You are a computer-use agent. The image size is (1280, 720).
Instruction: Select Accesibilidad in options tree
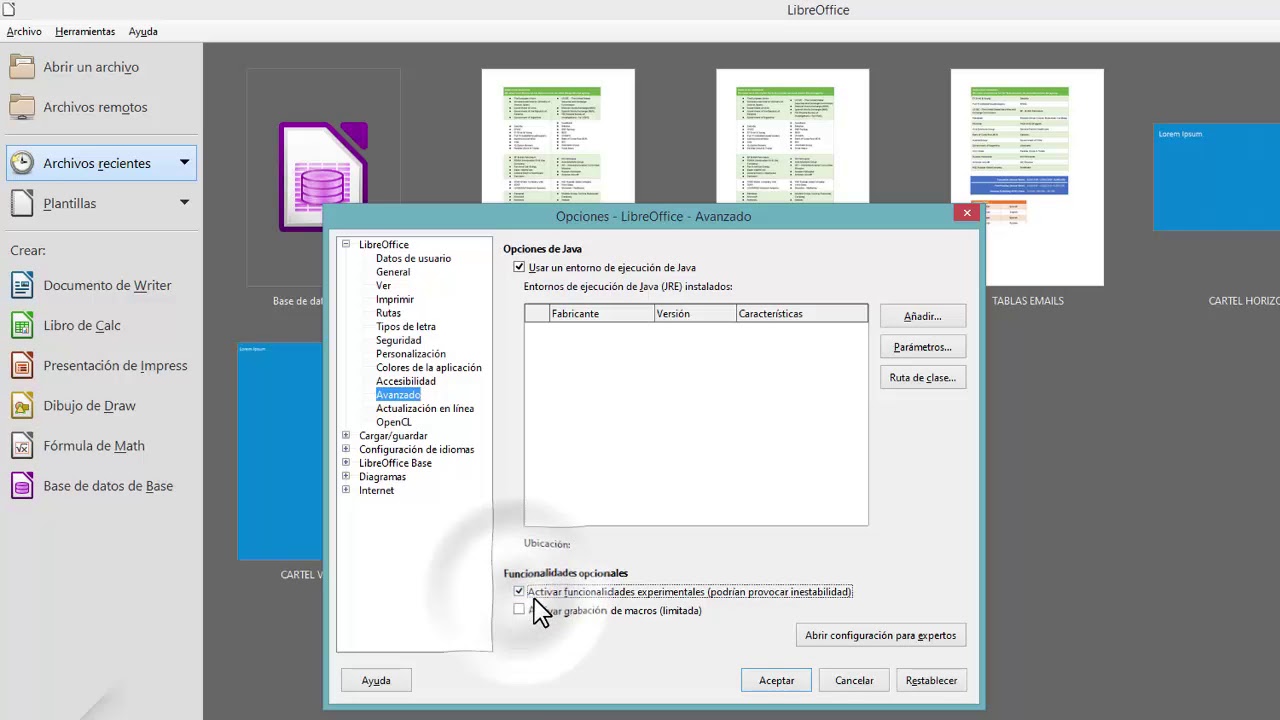(x=406, y=381)
